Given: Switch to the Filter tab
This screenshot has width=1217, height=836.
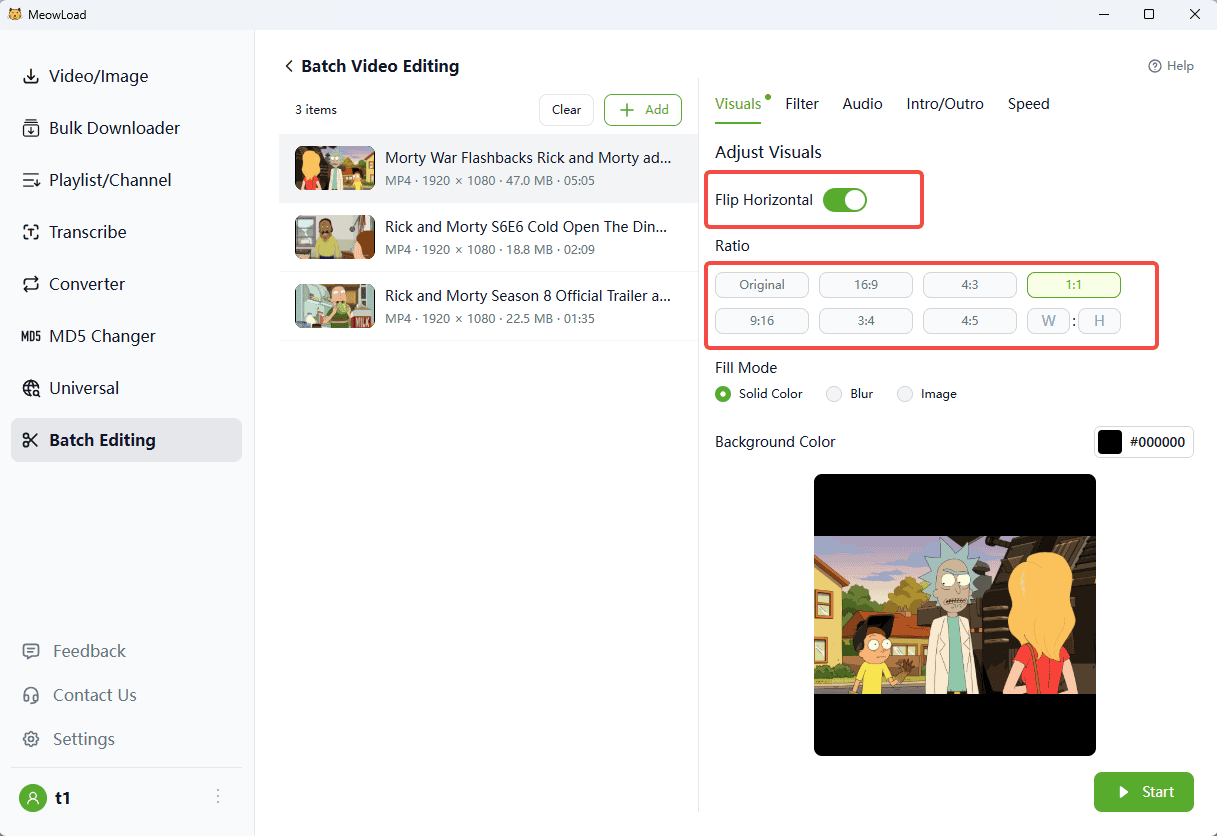Looking at the screenshot, I should [802, 104].
